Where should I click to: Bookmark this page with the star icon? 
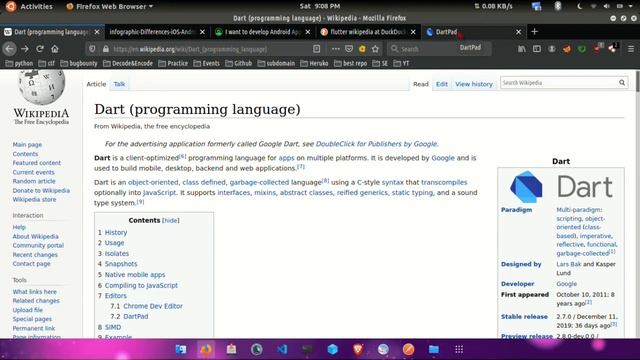point(375,49)
